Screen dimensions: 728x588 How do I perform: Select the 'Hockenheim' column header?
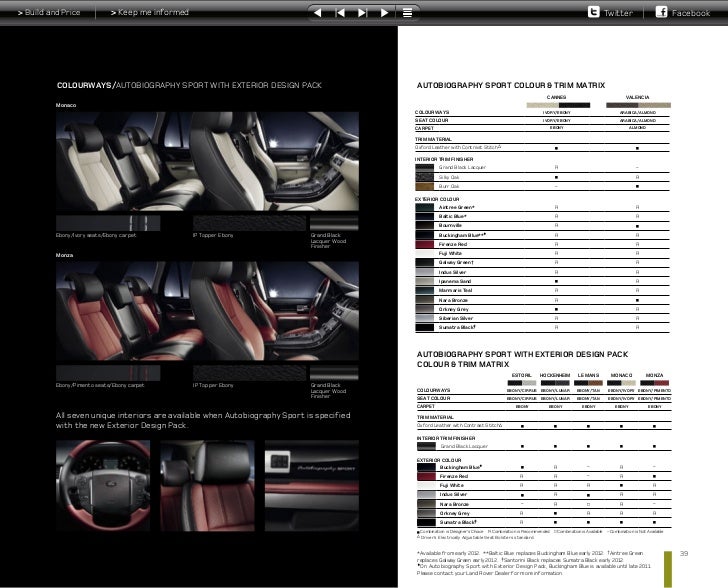[555, 375]
